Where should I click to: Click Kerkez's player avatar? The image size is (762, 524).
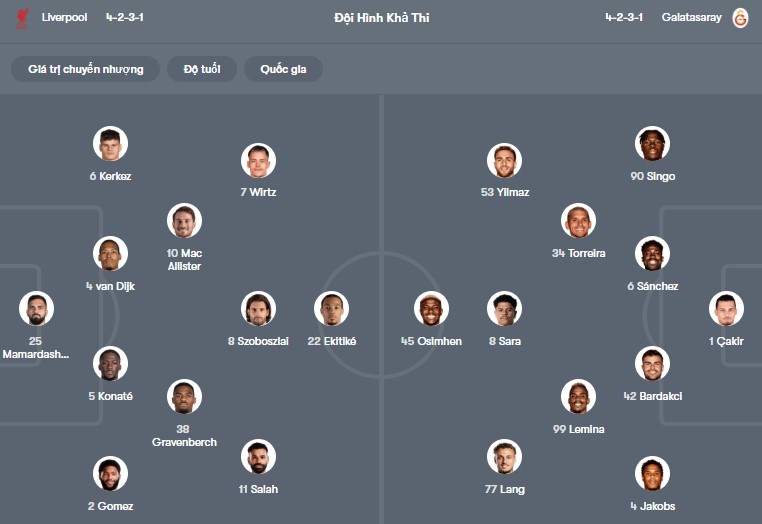(110, 144)
